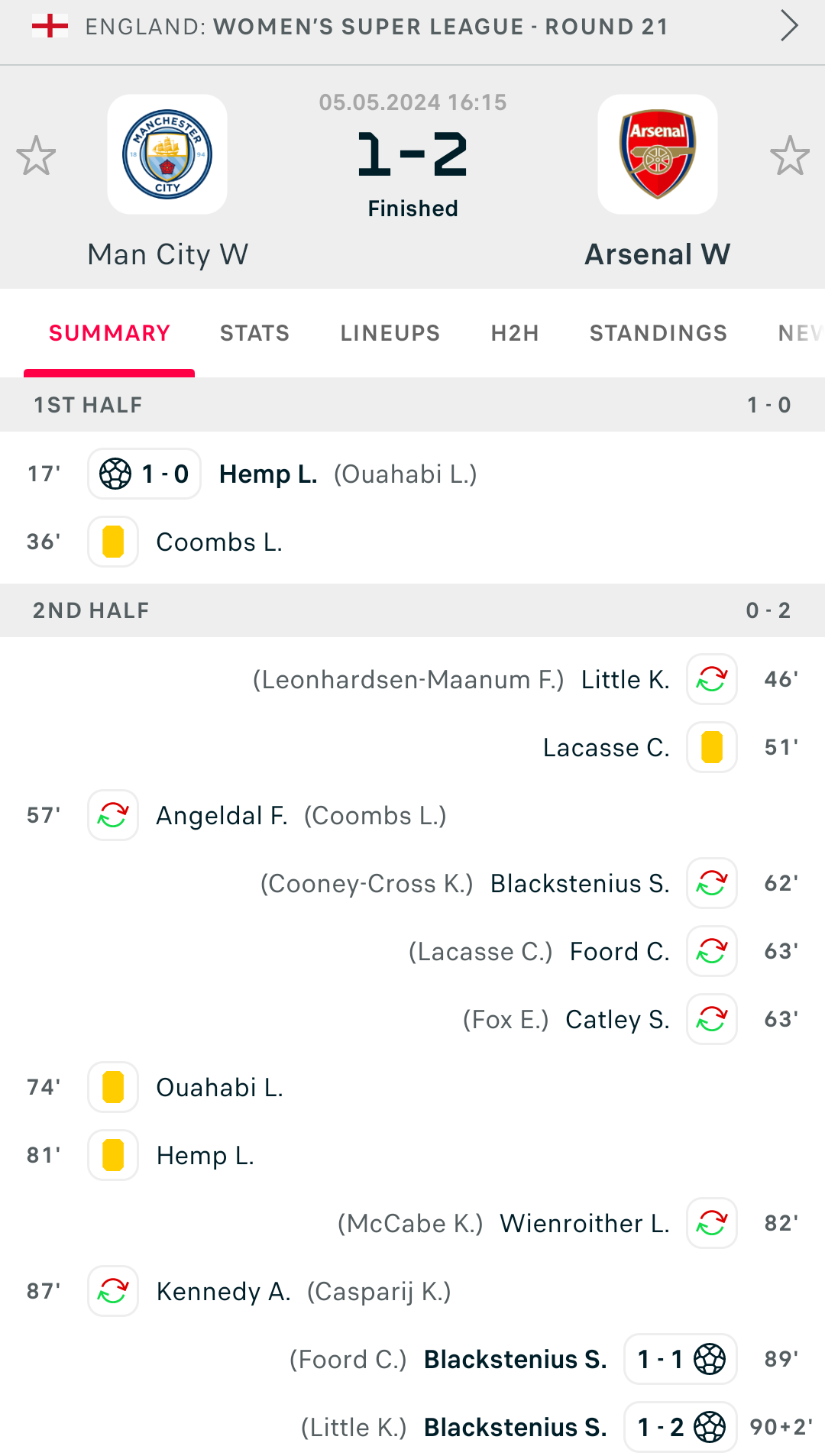Click the 1-2 goal icon at 90+2'

(681, 1427)
